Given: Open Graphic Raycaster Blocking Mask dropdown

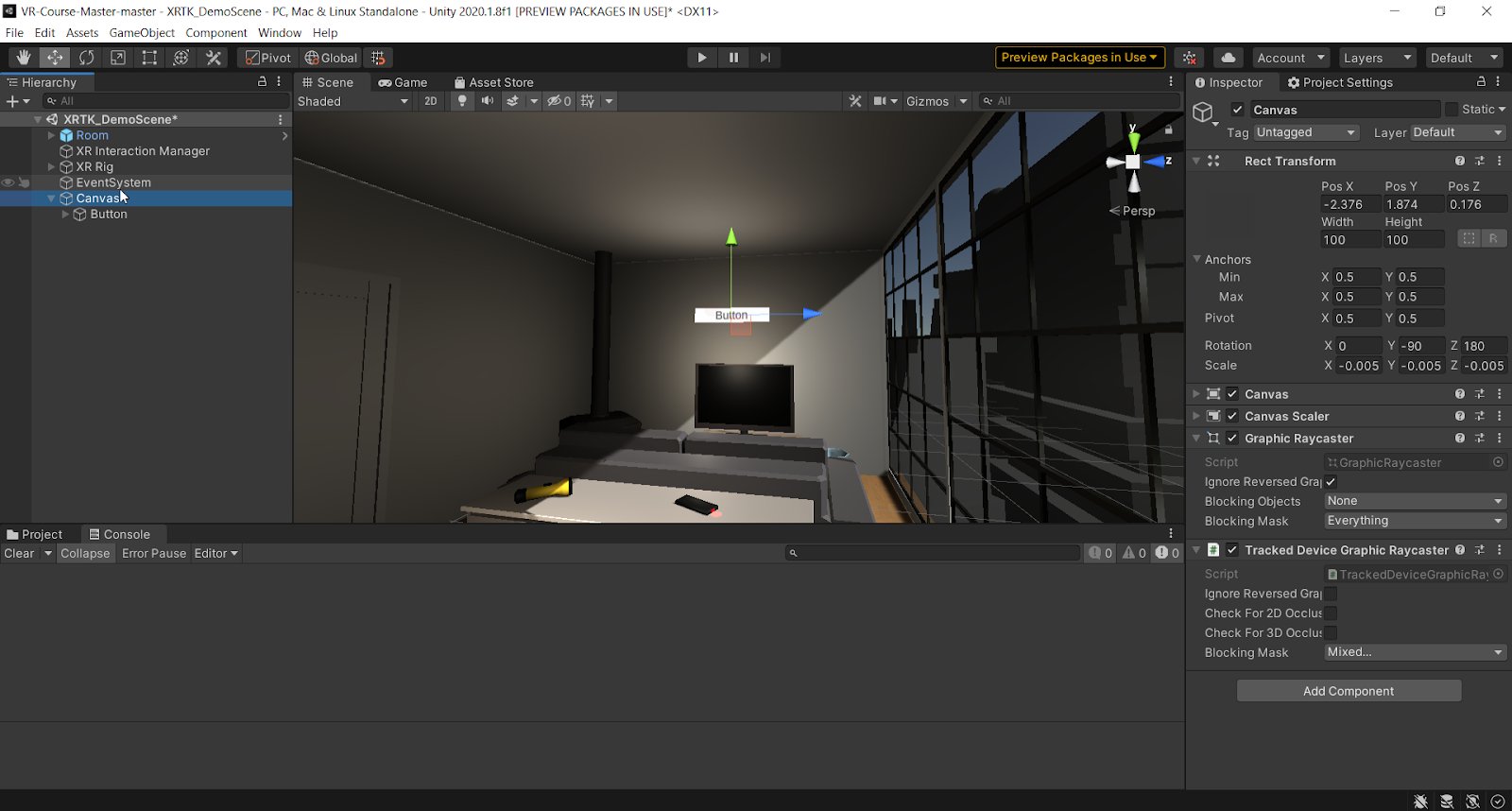Looking at the screenshot, I should (x=1415, y=521).
